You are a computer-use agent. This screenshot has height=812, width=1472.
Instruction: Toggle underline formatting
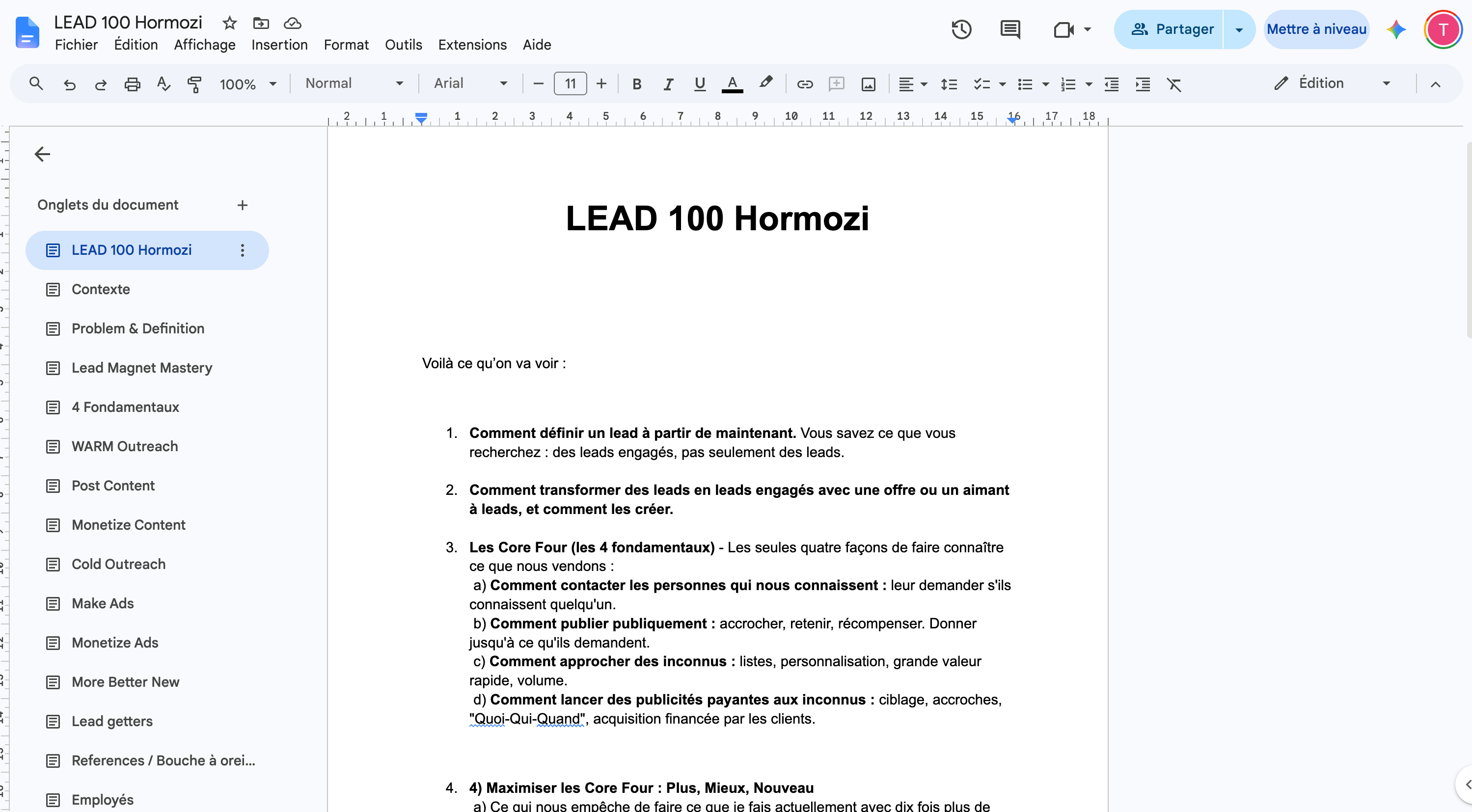(x=700, y=84)
